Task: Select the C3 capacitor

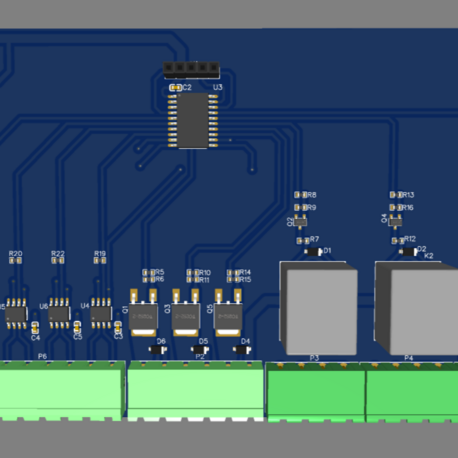Action: click(118, 327)
